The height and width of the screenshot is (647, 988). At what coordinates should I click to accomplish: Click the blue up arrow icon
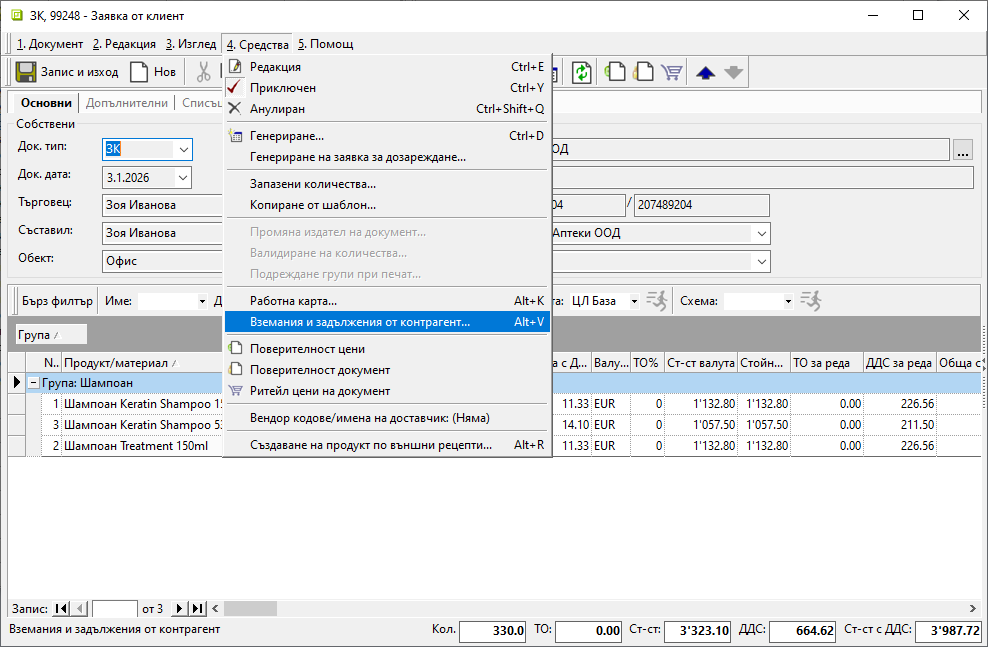(705, 72)
